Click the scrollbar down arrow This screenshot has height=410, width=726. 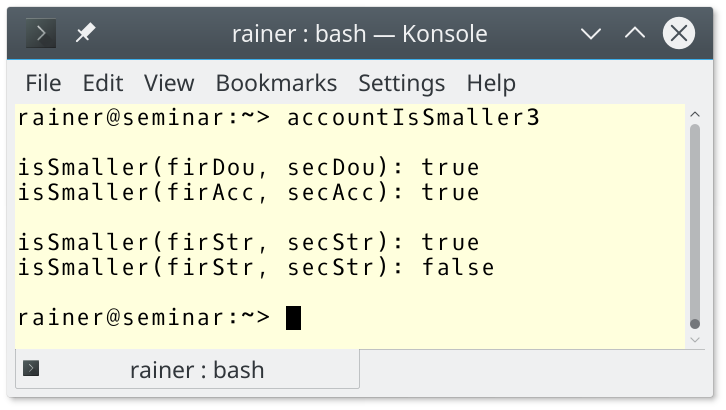point(695,340)
